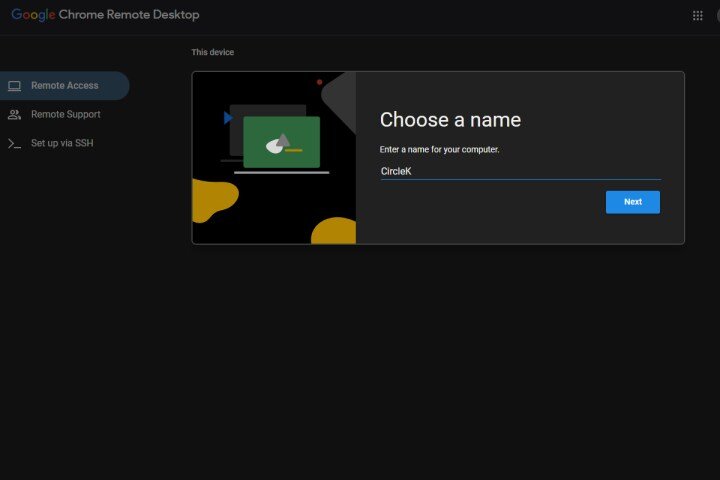Viewport: 720px width, 480px height.
Task: Click the green laptop screen illustration
Action: point(281,142)
